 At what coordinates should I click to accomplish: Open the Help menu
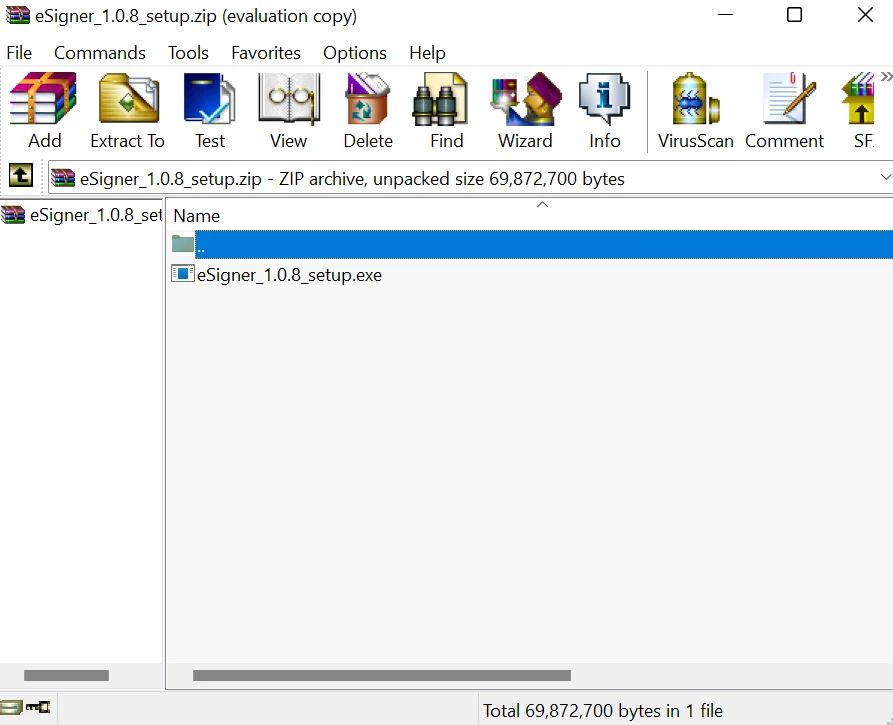click(x=427, y=53)
